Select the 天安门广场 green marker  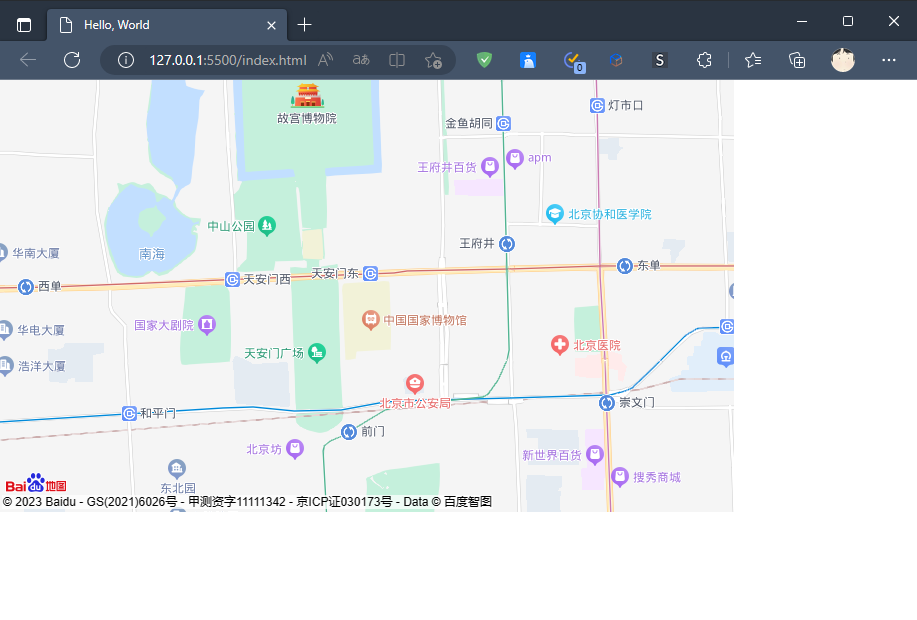pyautogui.click(x=317, y=353)
